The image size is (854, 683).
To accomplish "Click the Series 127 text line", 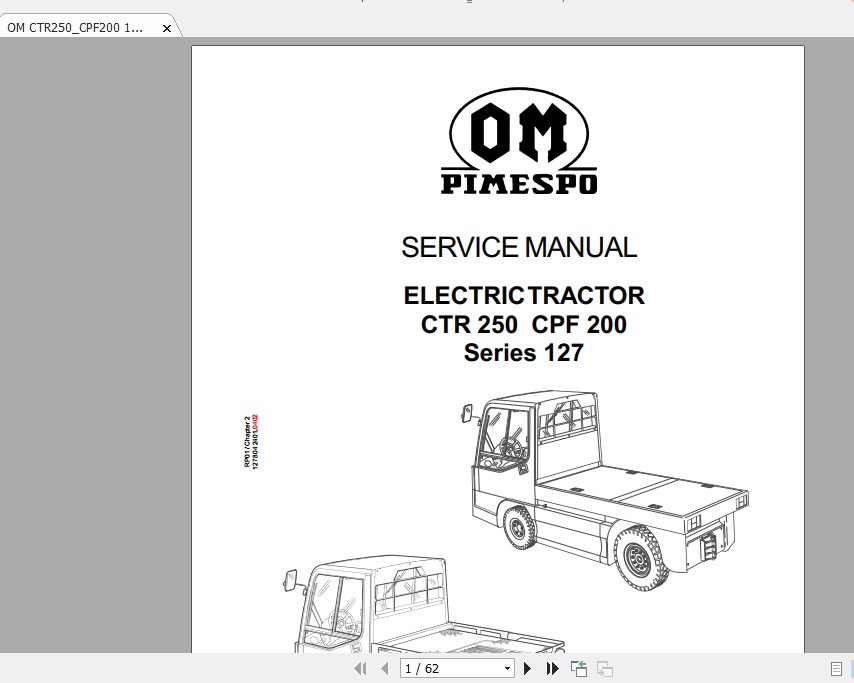I will coord(523,353).
